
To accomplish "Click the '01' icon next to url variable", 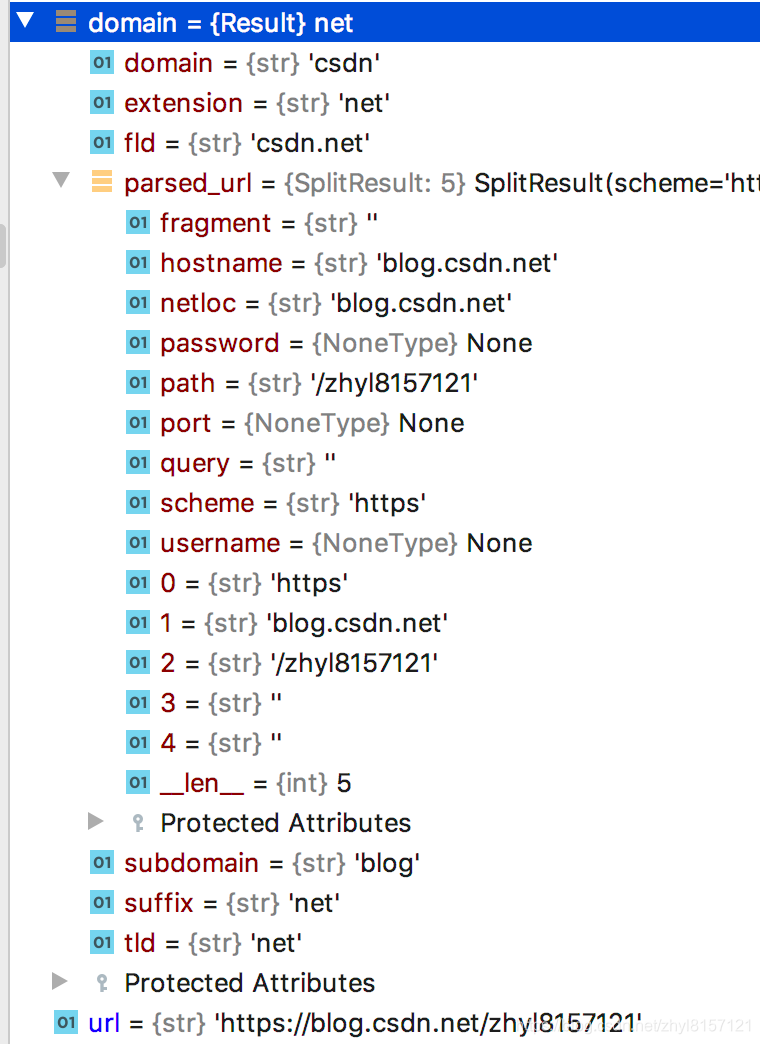I will coord(65,1022).
